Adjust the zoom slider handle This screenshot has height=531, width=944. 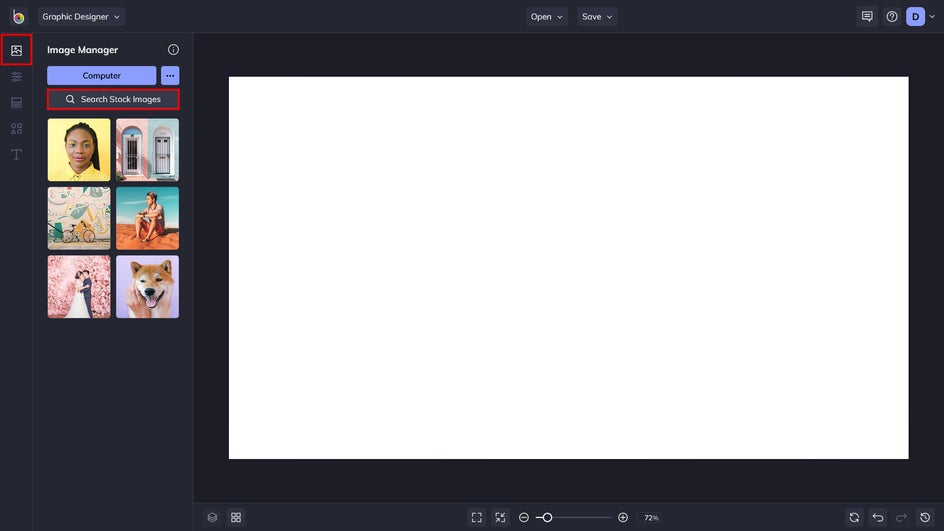coord(547,517)
